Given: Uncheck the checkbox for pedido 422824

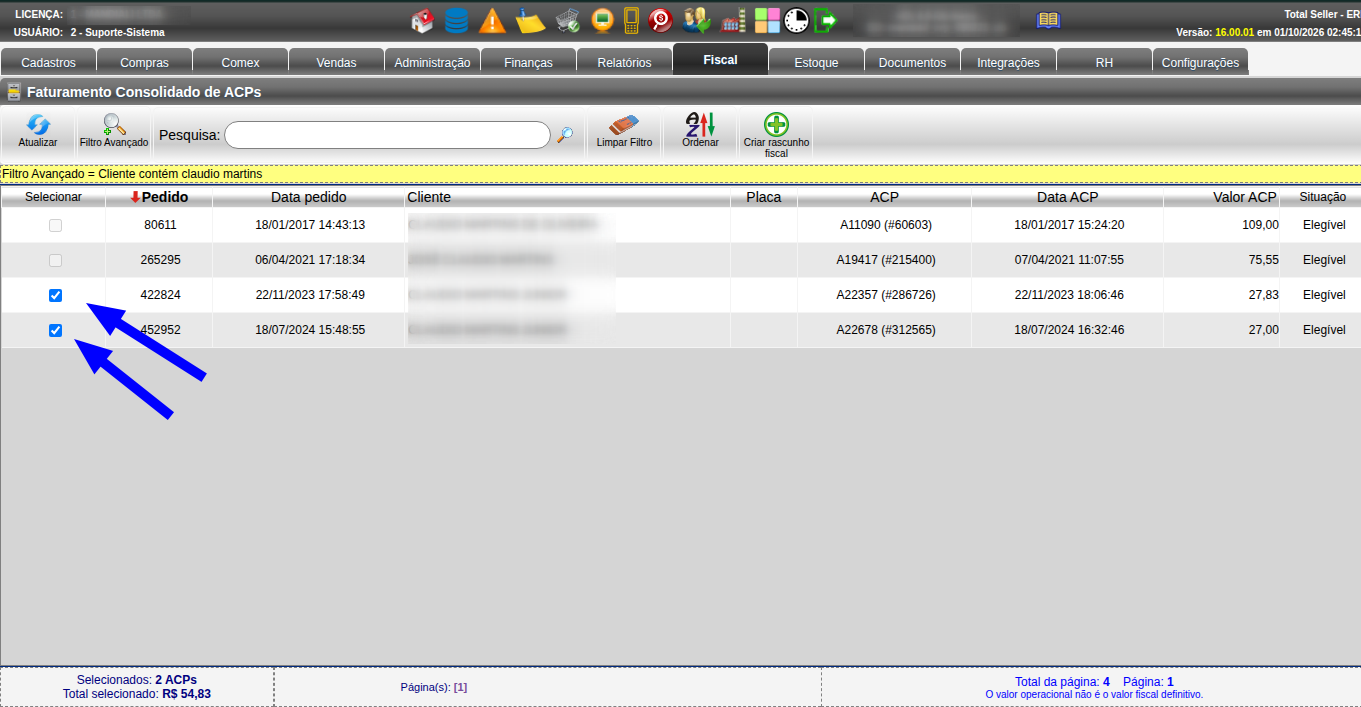Looking at the screenshot, I should pos(56,295).
